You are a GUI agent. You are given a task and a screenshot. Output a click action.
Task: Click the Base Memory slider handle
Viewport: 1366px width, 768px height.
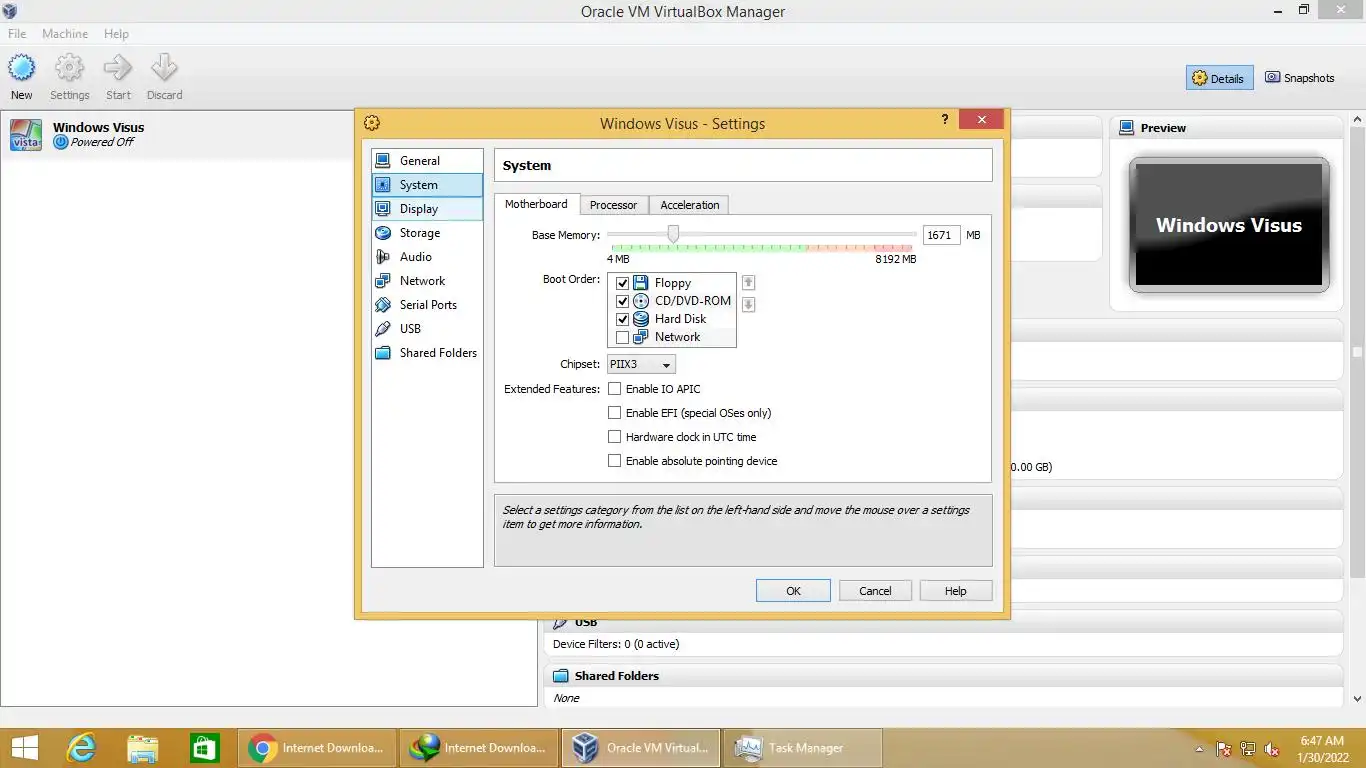point(673,234)
